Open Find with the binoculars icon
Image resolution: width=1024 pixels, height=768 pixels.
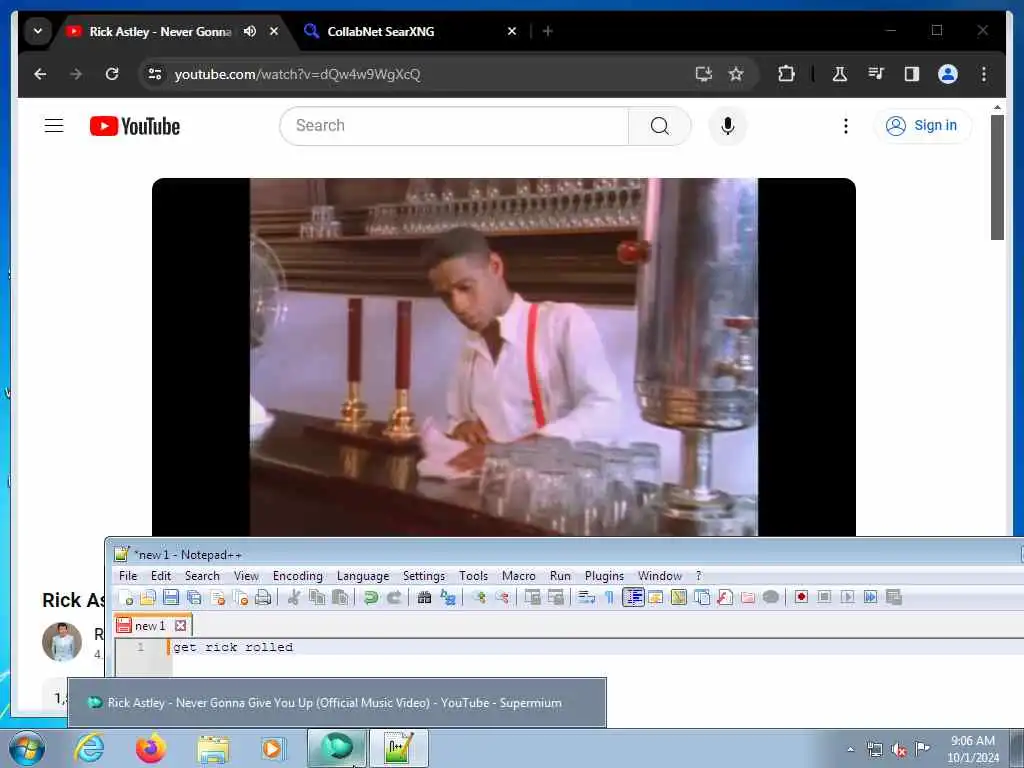424,598
